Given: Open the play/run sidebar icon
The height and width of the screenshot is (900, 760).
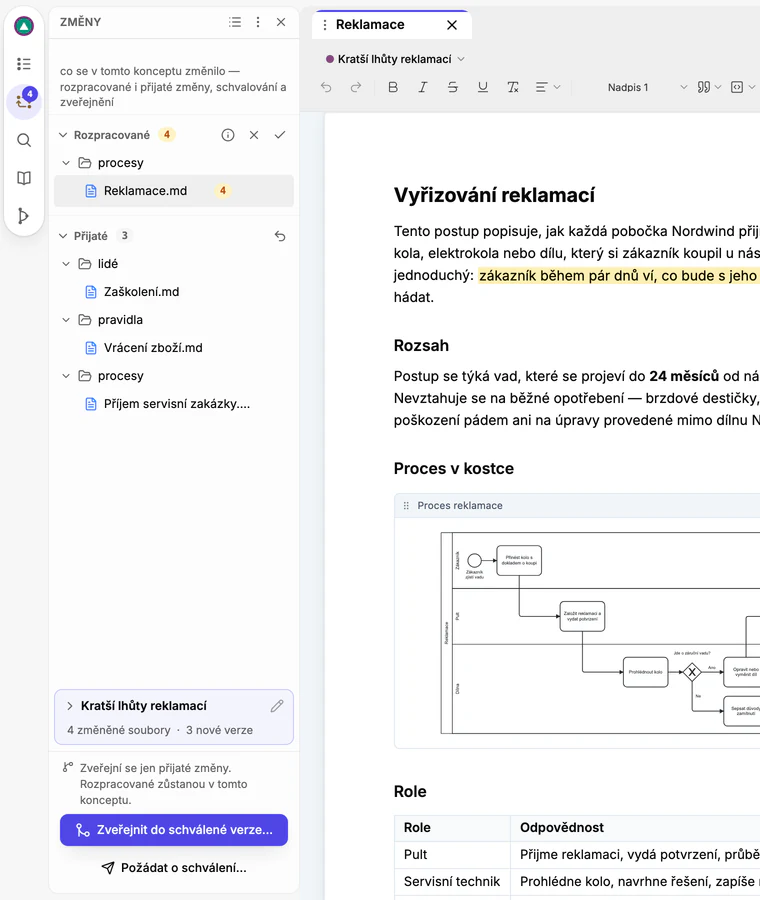Looking at the screenshot, I should [x=24, y=216].
